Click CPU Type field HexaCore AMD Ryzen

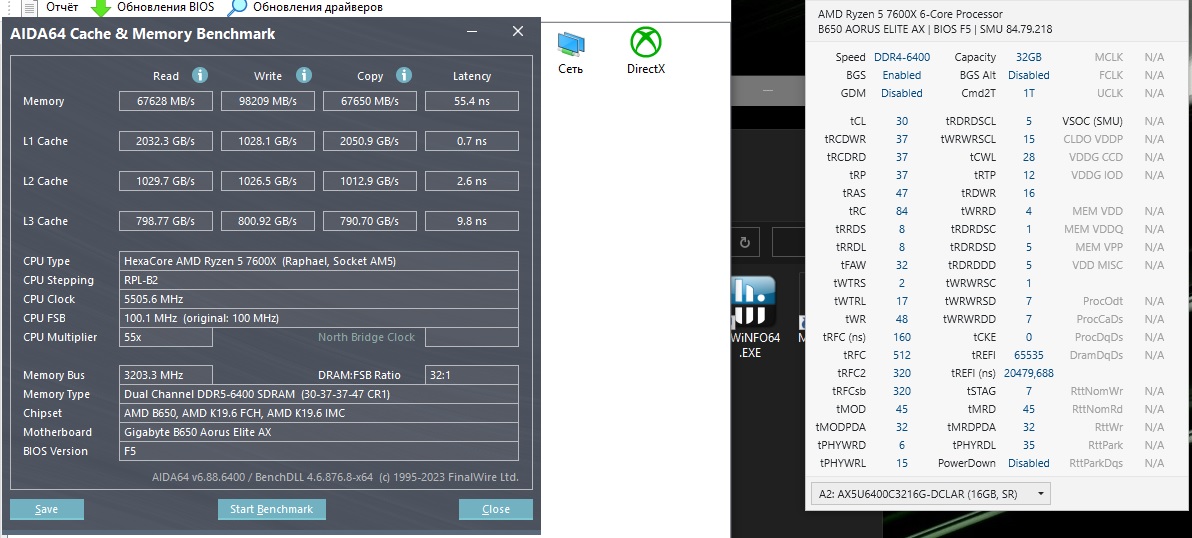point(319,261)
